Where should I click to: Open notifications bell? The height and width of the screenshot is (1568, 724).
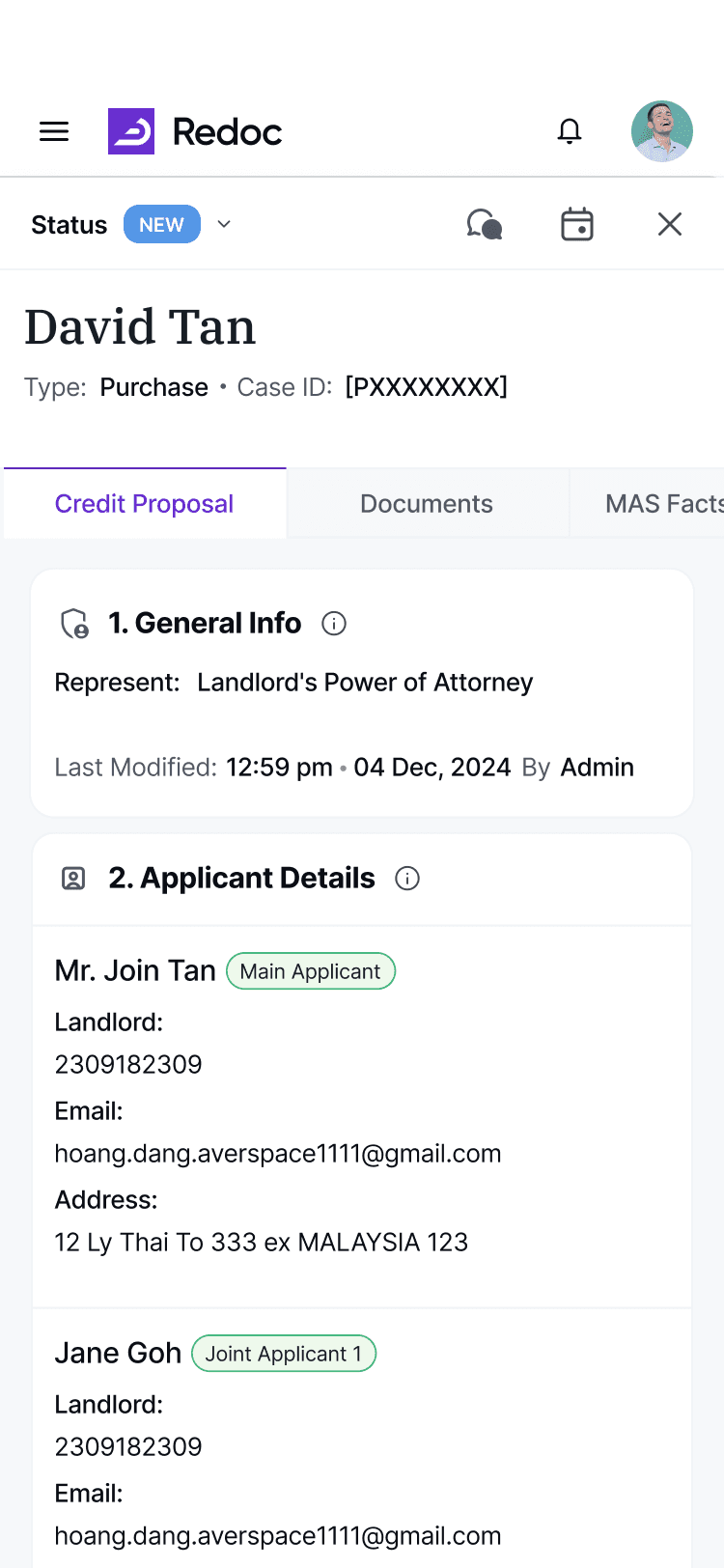(x=570, y=131)
